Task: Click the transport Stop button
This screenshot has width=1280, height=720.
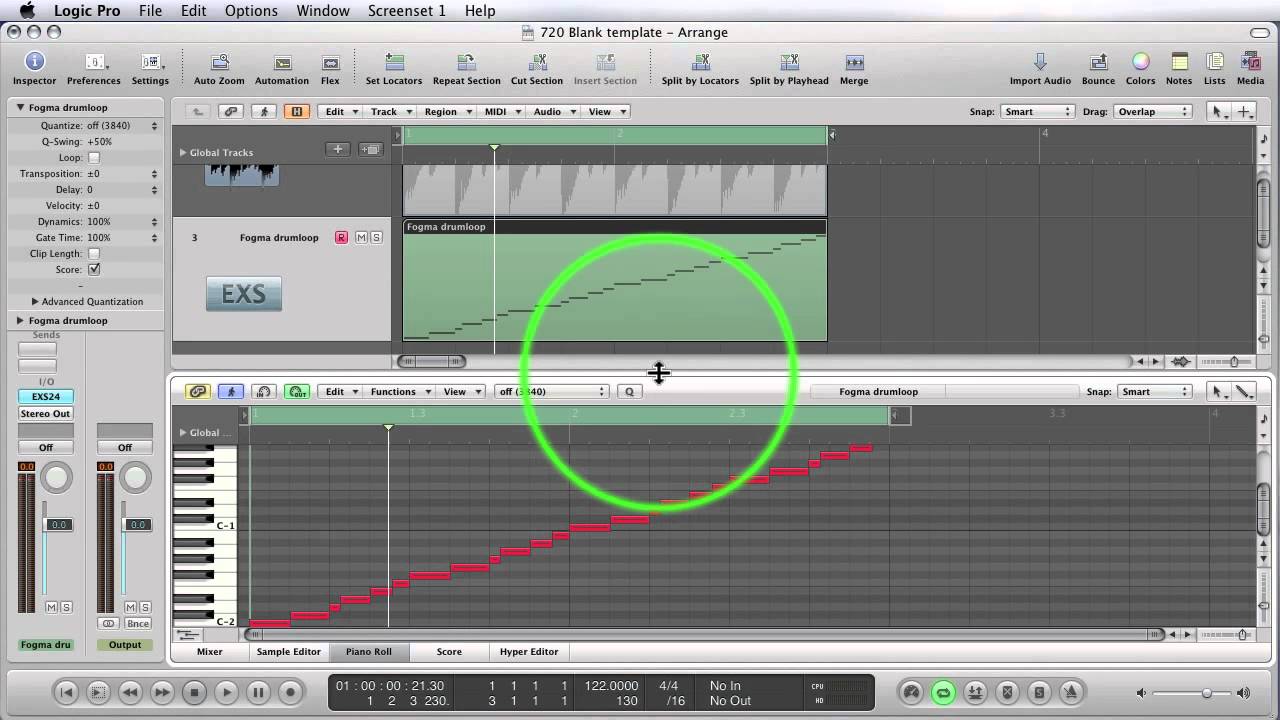Action: [x=194, y=692]
